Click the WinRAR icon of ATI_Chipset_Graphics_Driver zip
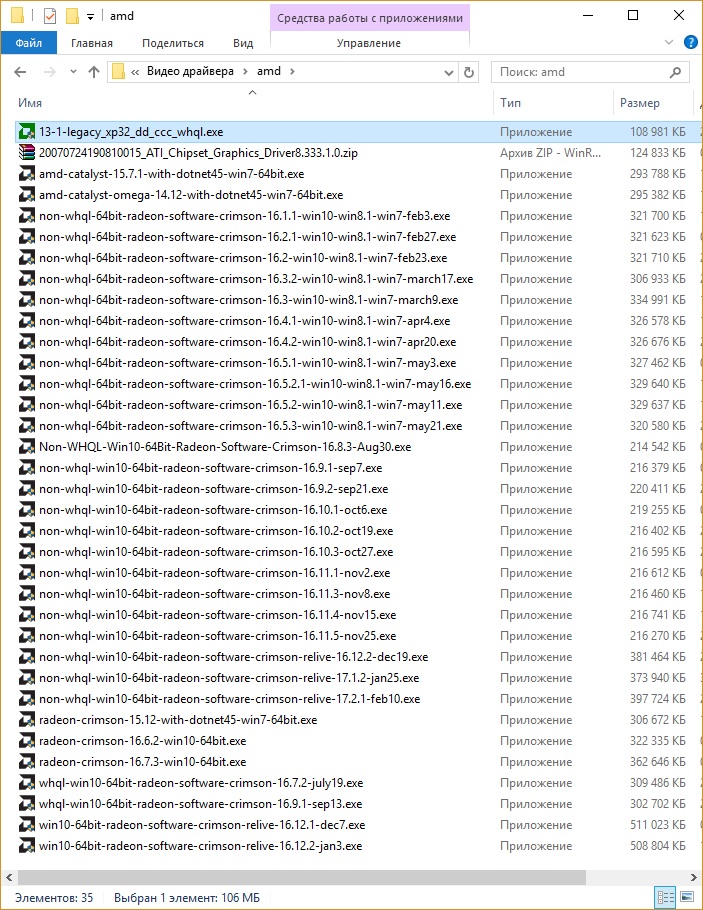The image size is (703, 910). (27, 153)
